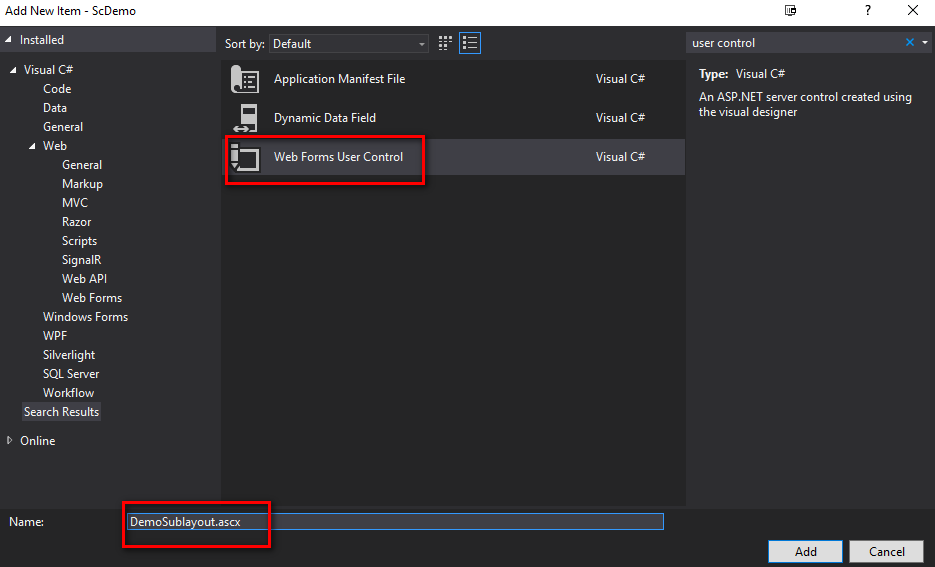Select the Workflow category
The width and height of the screenshot is (935, 567).
[69, 394]
